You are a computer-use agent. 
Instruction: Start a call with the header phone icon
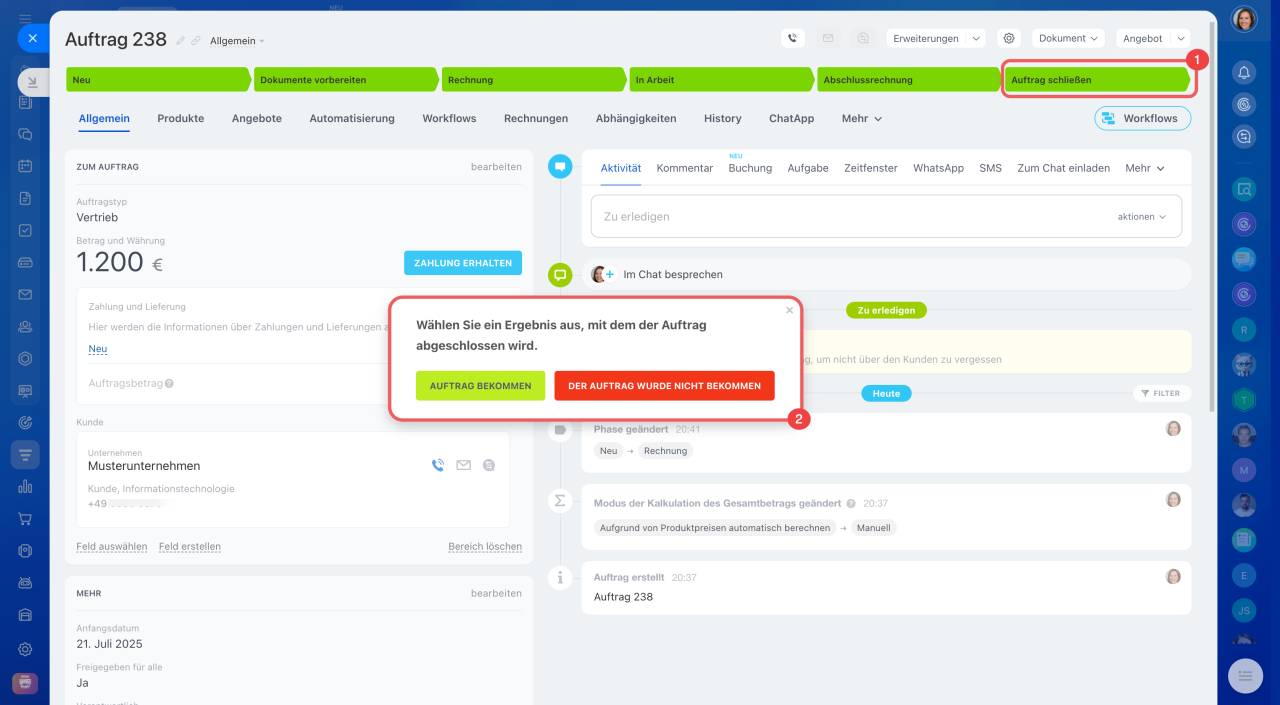click(x=793, y=38)
